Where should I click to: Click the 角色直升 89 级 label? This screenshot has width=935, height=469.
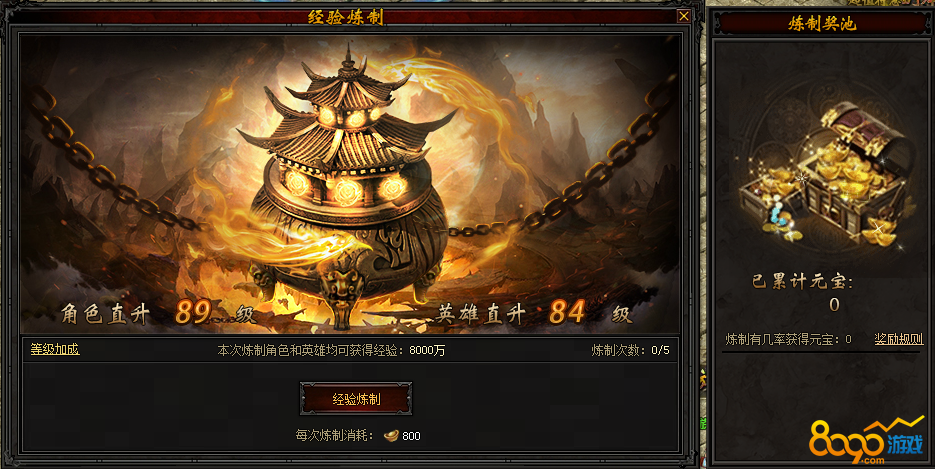[158, 312]
